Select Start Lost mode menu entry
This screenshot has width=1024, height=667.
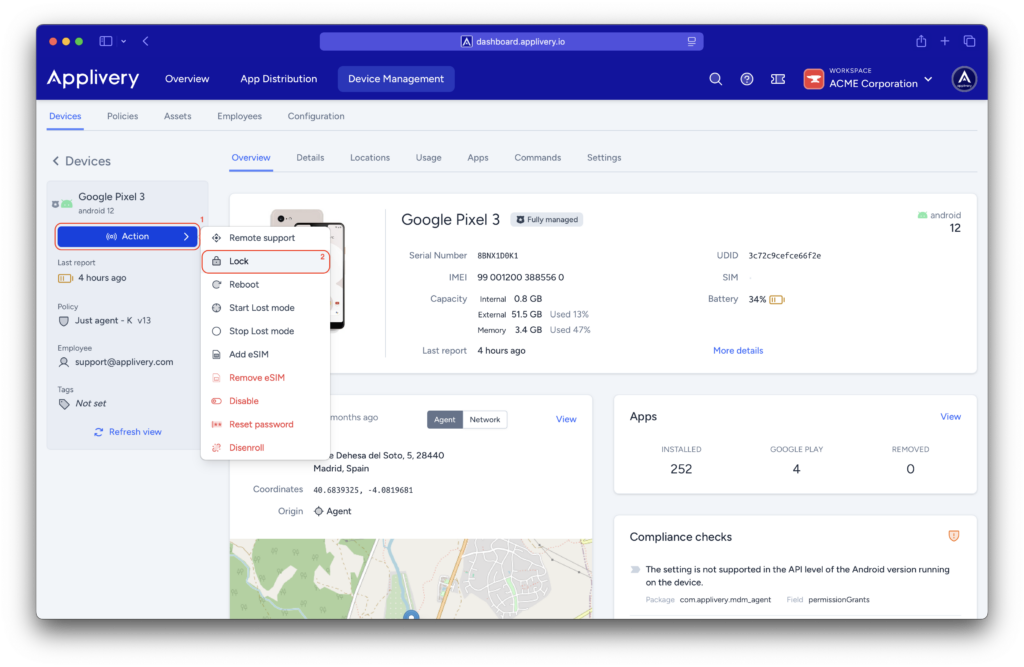click(265, 308)
